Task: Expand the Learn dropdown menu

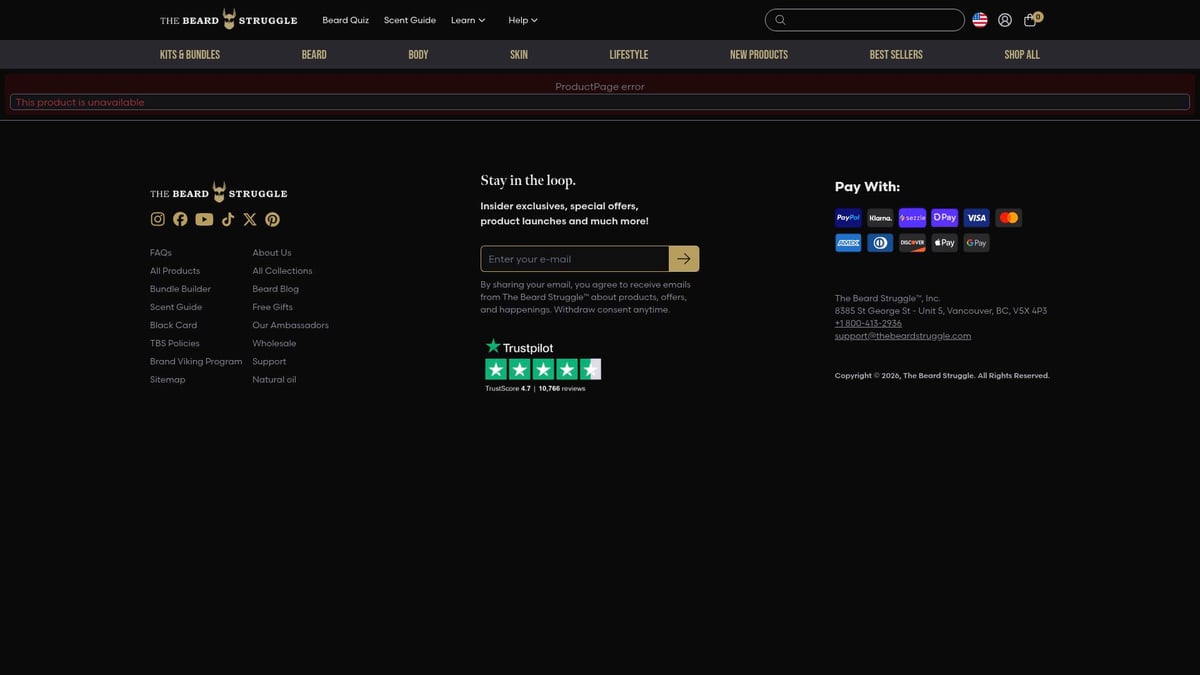Action: (467, 20)
